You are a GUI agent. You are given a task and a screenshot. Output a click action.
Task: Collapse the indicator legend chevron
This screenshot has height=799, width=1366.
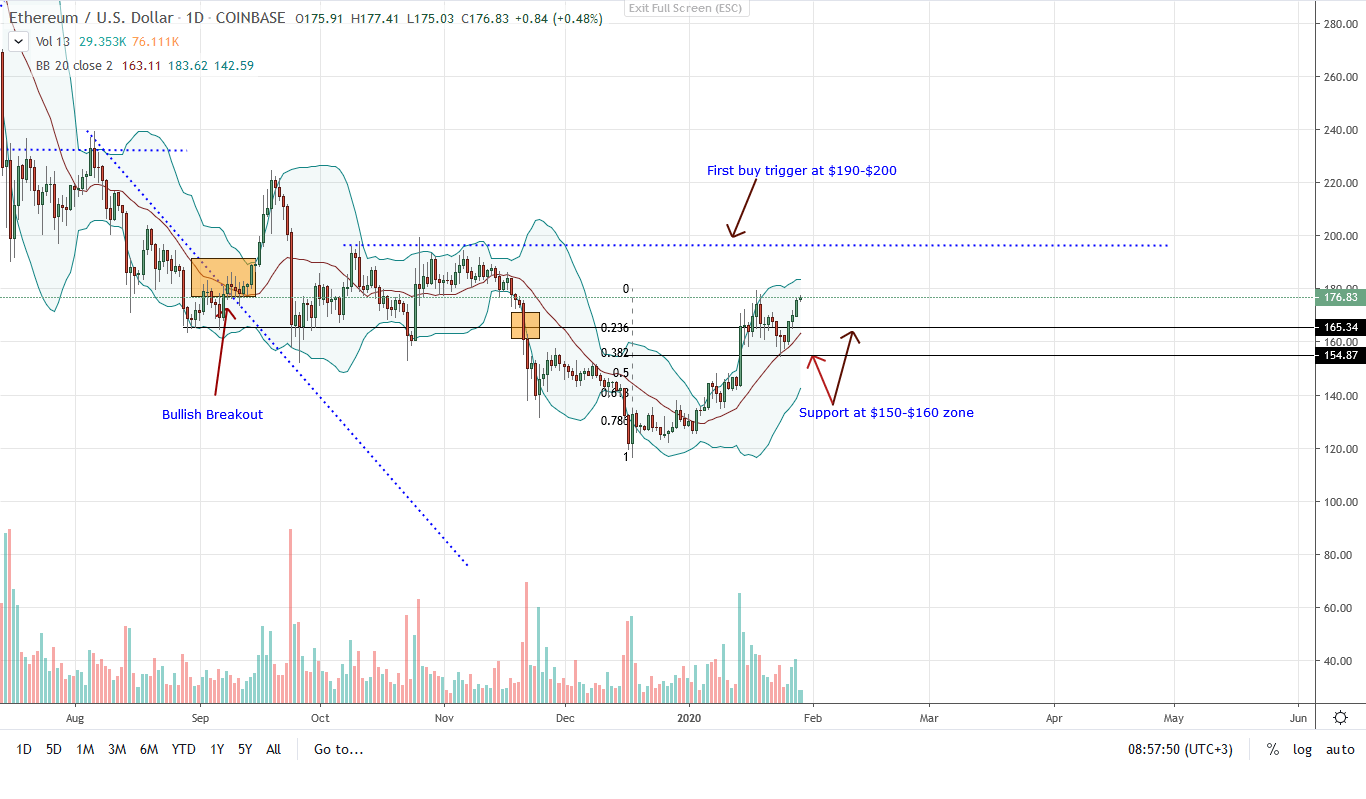click(18, 41)
